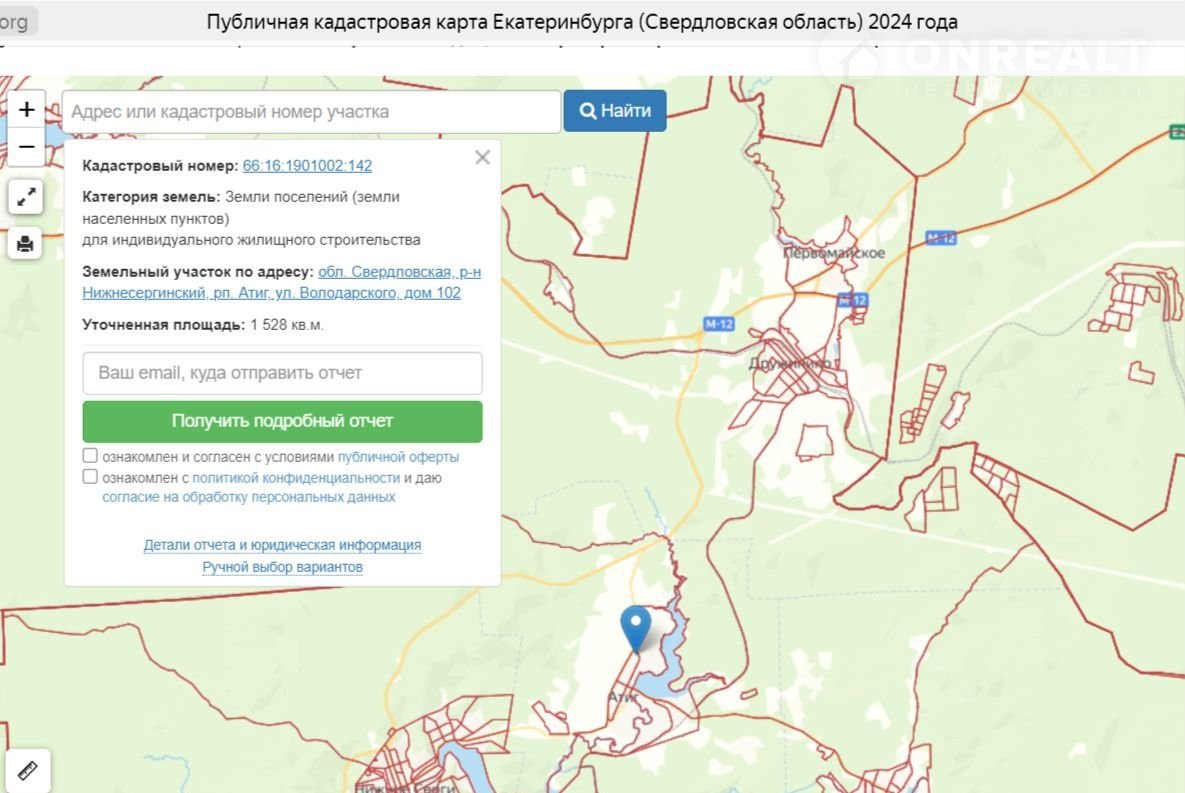
Task: Open the ruler measurement tool
Action: 28,770
